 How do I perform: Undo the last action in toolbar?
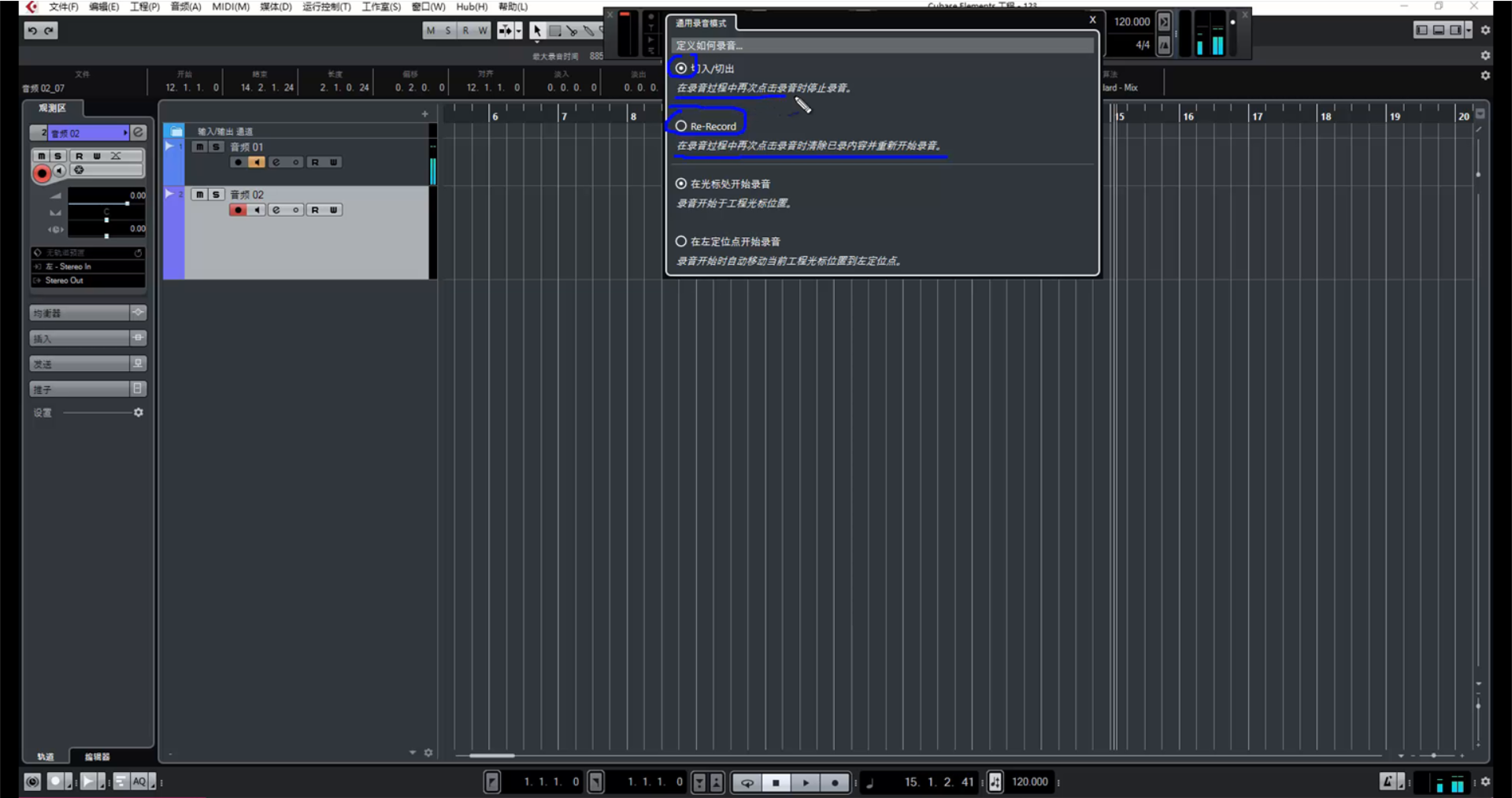[32, 31]
